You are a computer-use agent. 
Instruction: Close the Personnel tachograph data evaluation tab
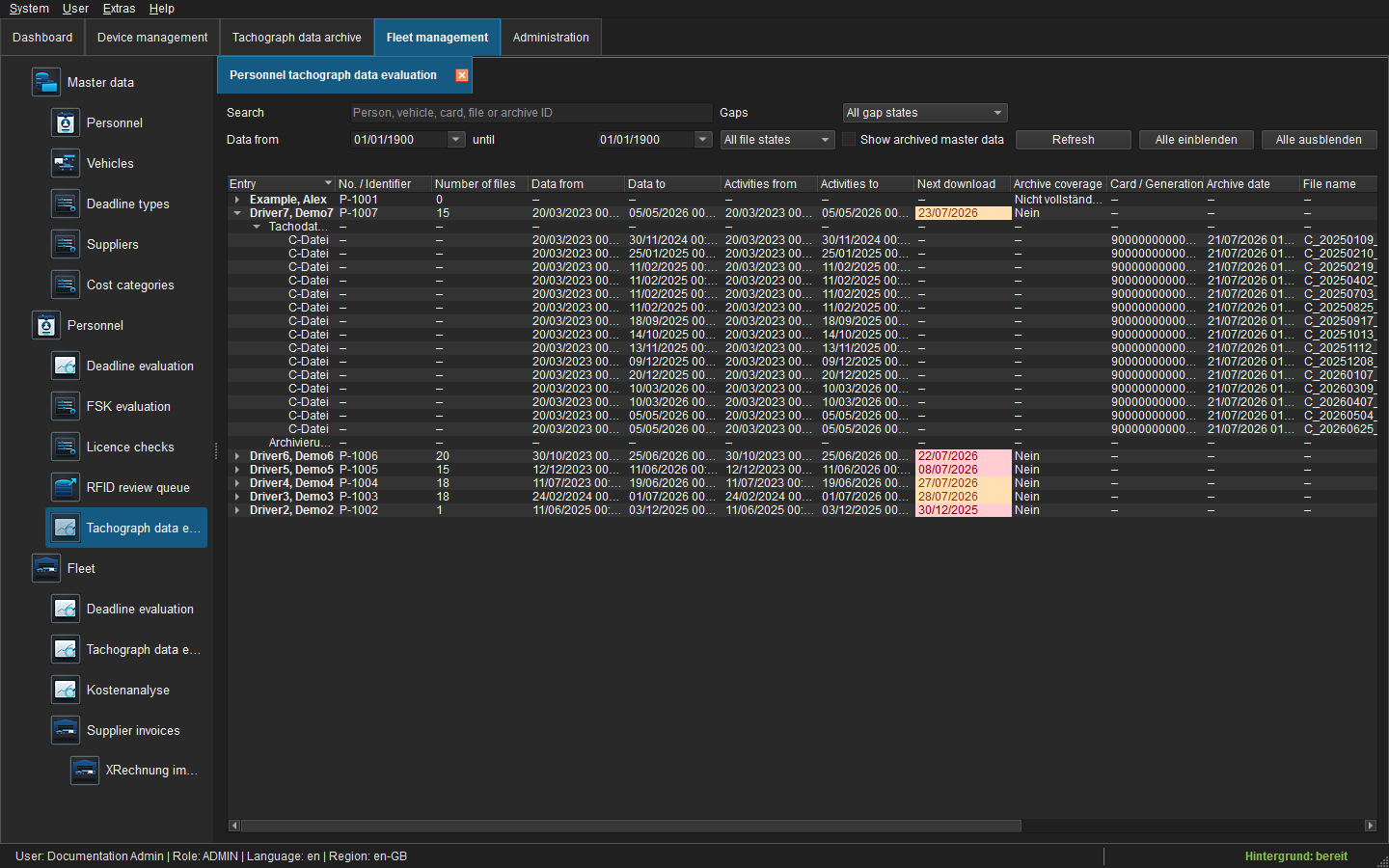click(462, 75)
